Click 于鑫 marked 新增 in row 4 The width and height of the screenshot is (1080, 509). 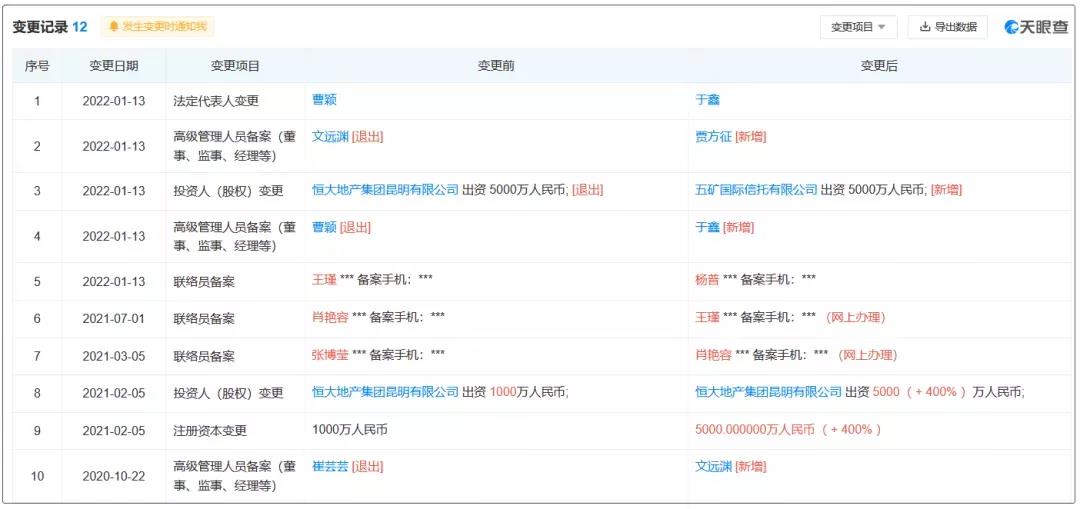click(x=707, y=227)
